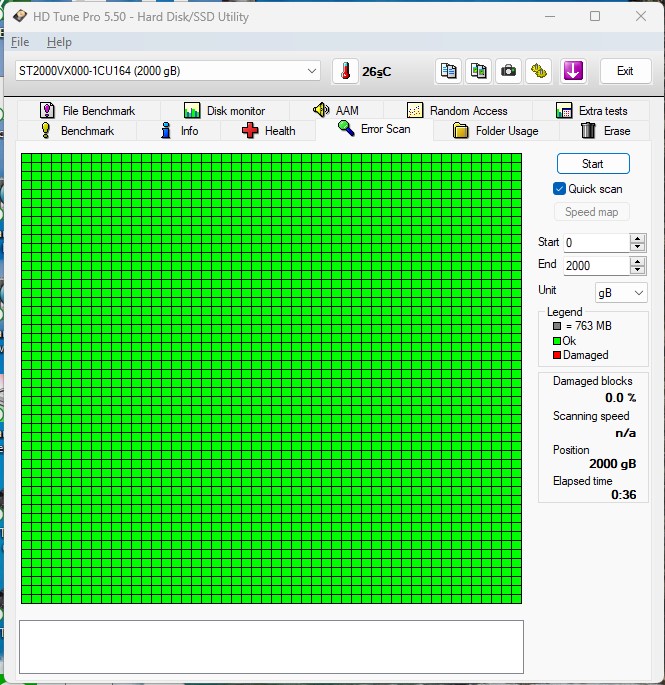Screen dimensions: 665x685
Task: Open the Health tab
Action: pyautogui.click(x=268, y=131)
